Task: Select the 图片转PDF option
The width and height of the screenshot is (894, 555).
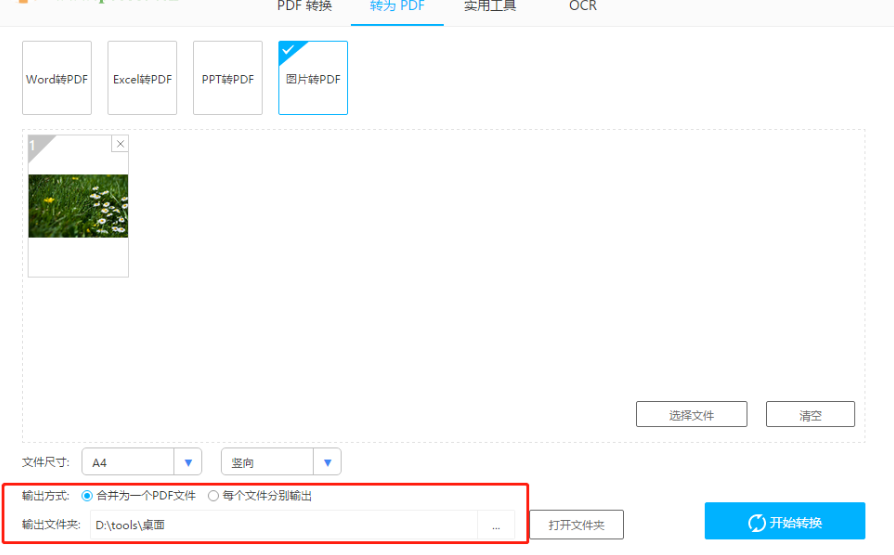Action: 313,78
